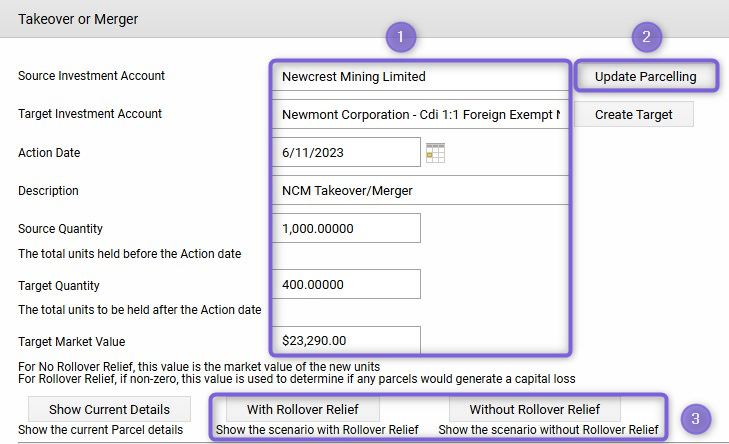
Task: Click the Target Quantity label
Action: click(59, 285)
